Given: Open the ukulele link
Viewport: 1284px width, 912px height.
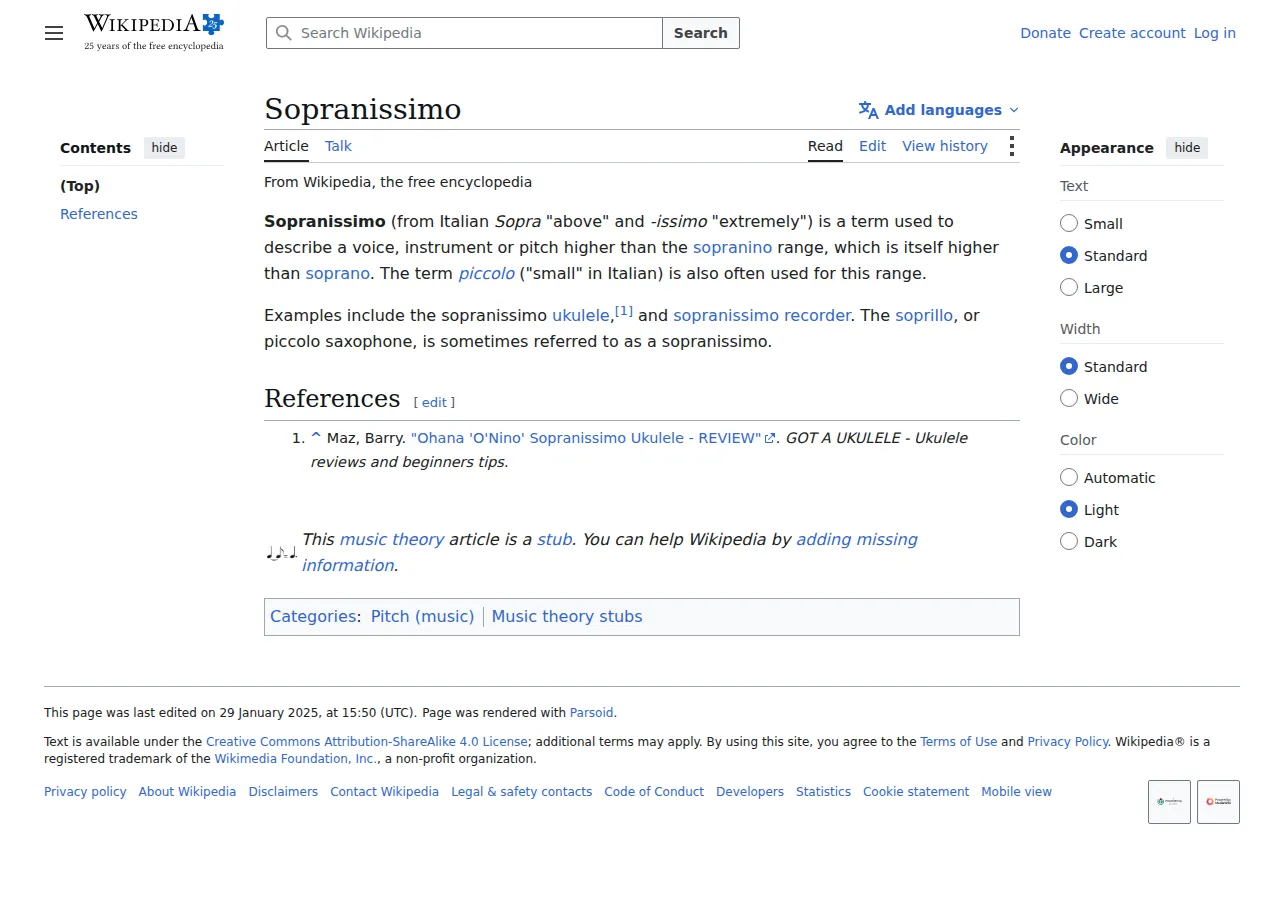Looking at the screenshot, I should tap(581, 315).
